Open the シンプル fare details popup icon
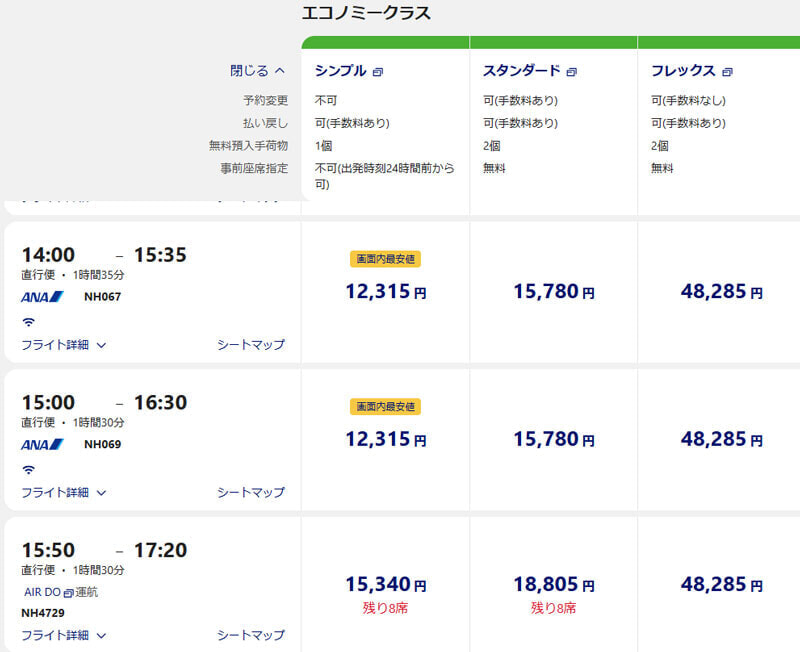 coord(378,72)
